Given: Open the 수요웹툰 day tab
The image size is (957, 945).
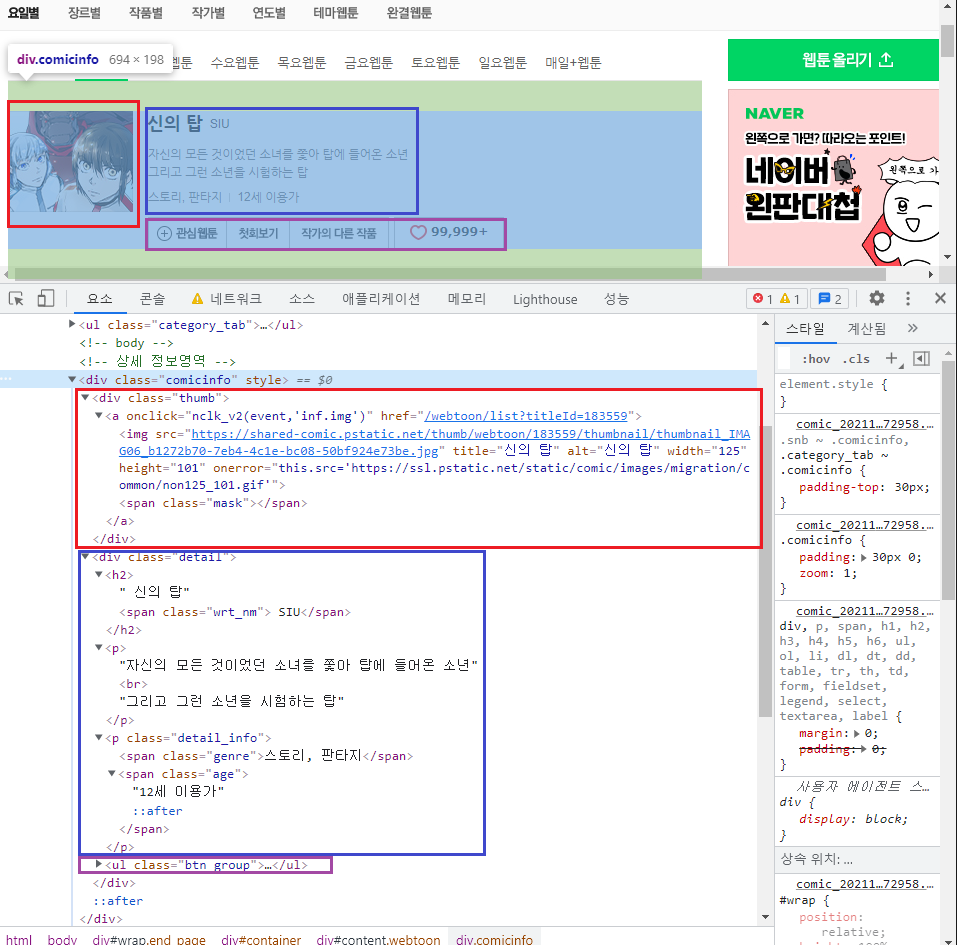Looking at the screenshot, I should 235,62.
